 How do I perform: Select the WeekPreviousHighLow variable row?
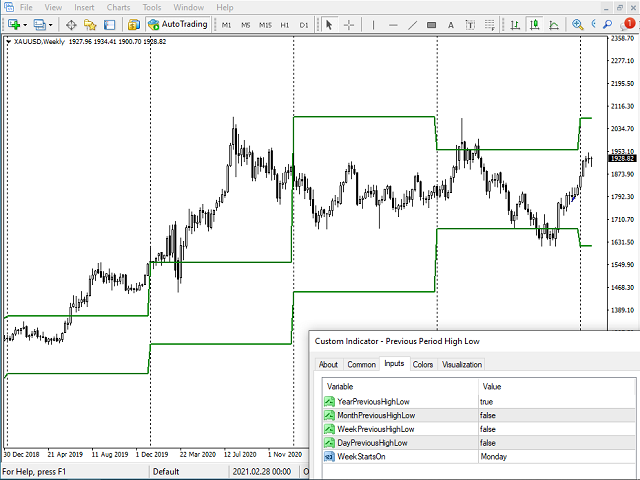pyautogui.click(x=480, y=429)
